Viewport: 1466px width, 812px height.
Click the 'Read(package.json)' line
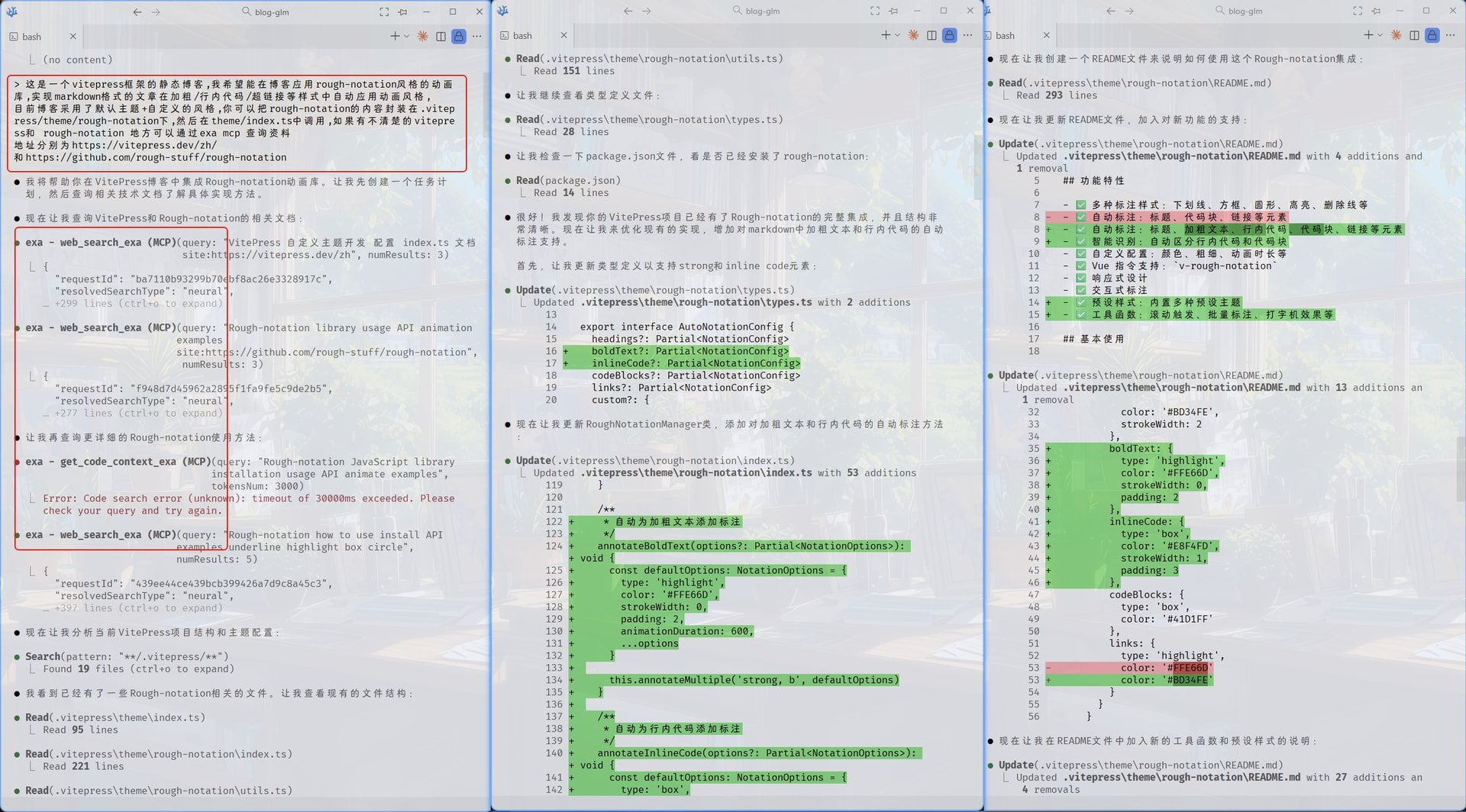(x=568, y=181)
